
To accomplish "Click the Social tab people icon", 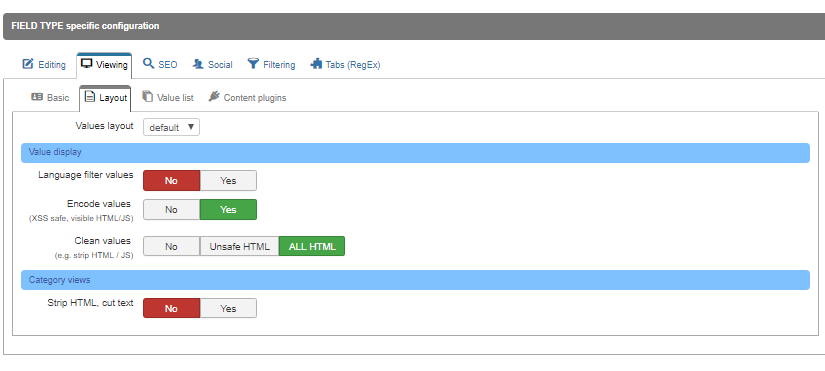I will click(198, 64).
